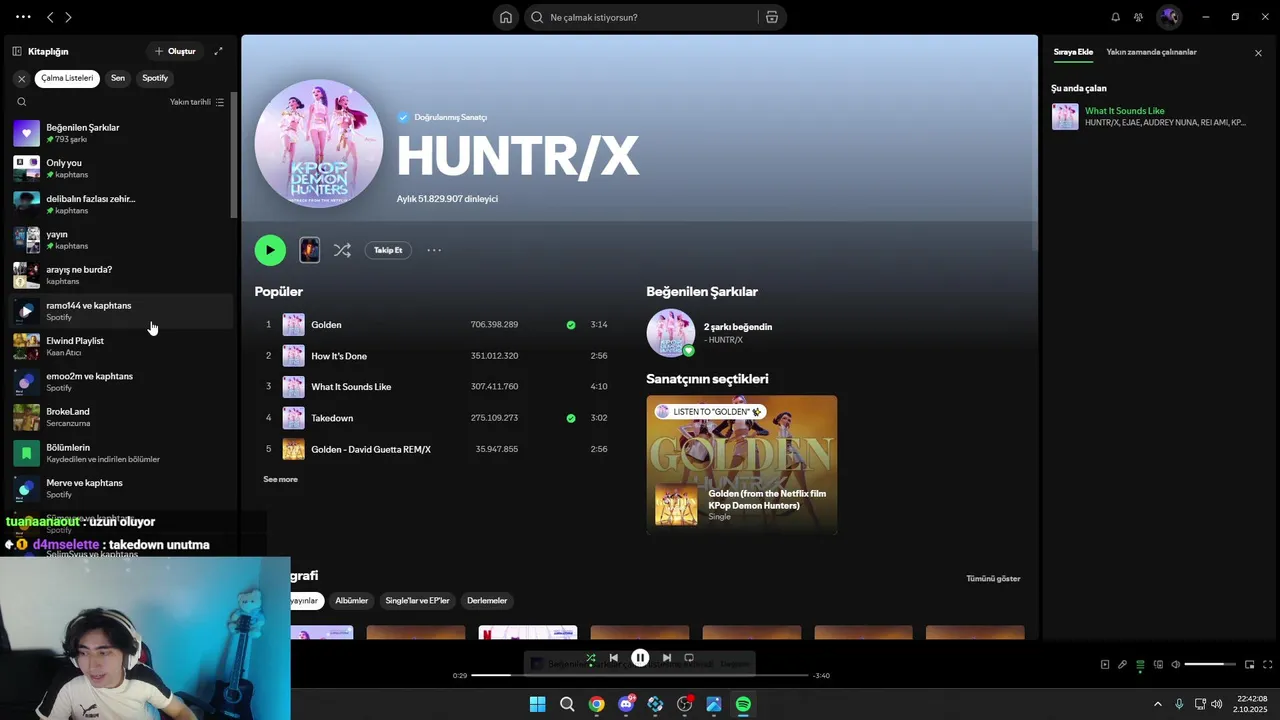Open the Bölümlerin episodes folder
Screen dimensions: 1280x720
[x=121, y=453]
